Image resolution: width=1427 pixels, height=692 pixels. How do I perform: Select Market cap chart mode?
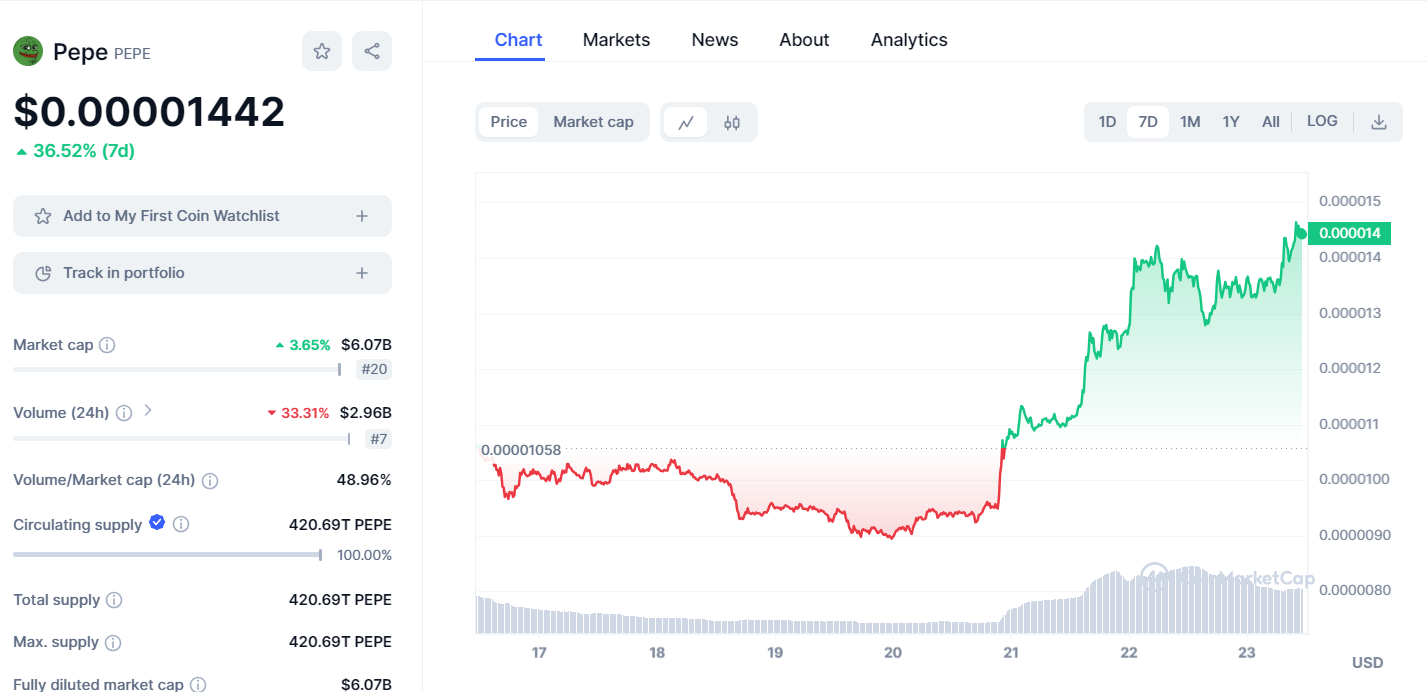[x=593, y=122]
